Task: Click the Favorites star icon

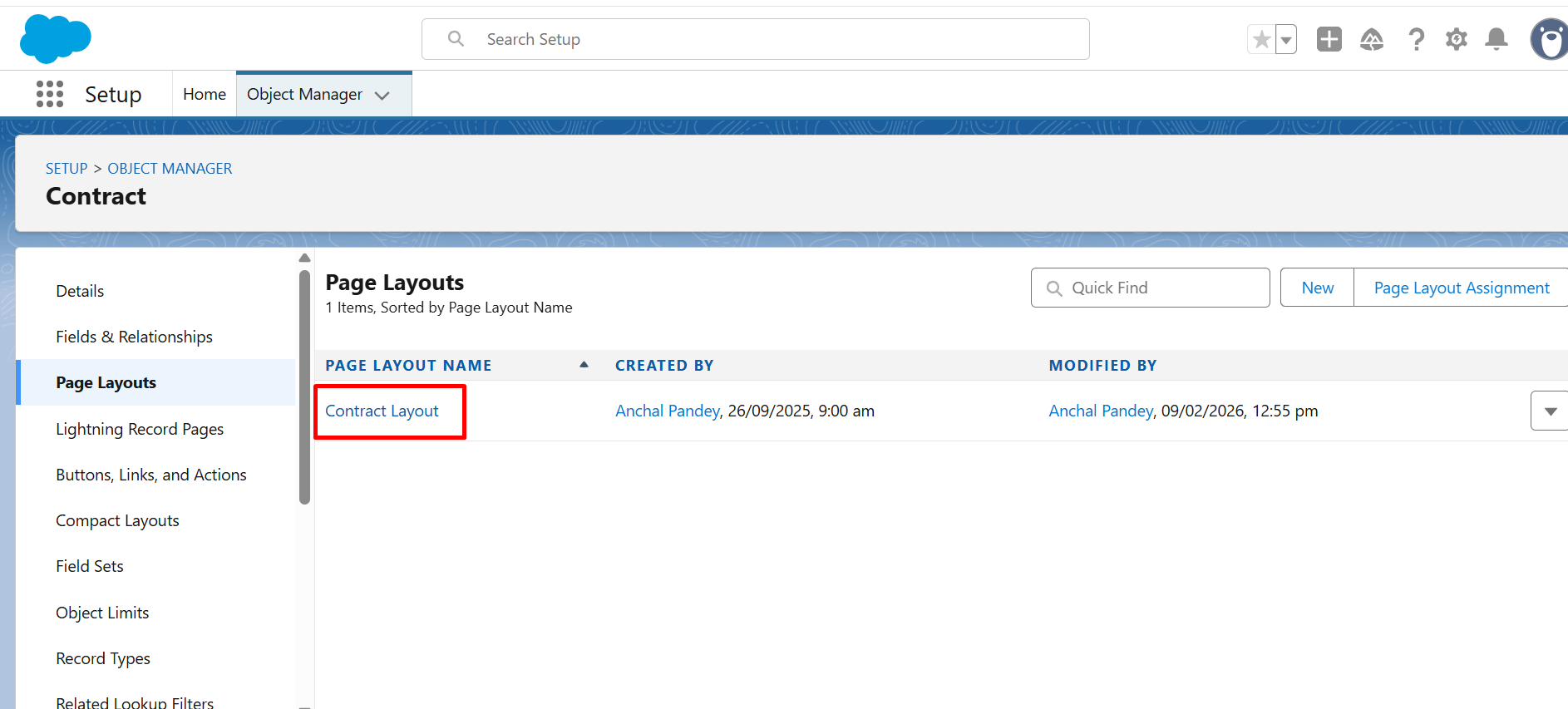Action: coord(1261,39)
